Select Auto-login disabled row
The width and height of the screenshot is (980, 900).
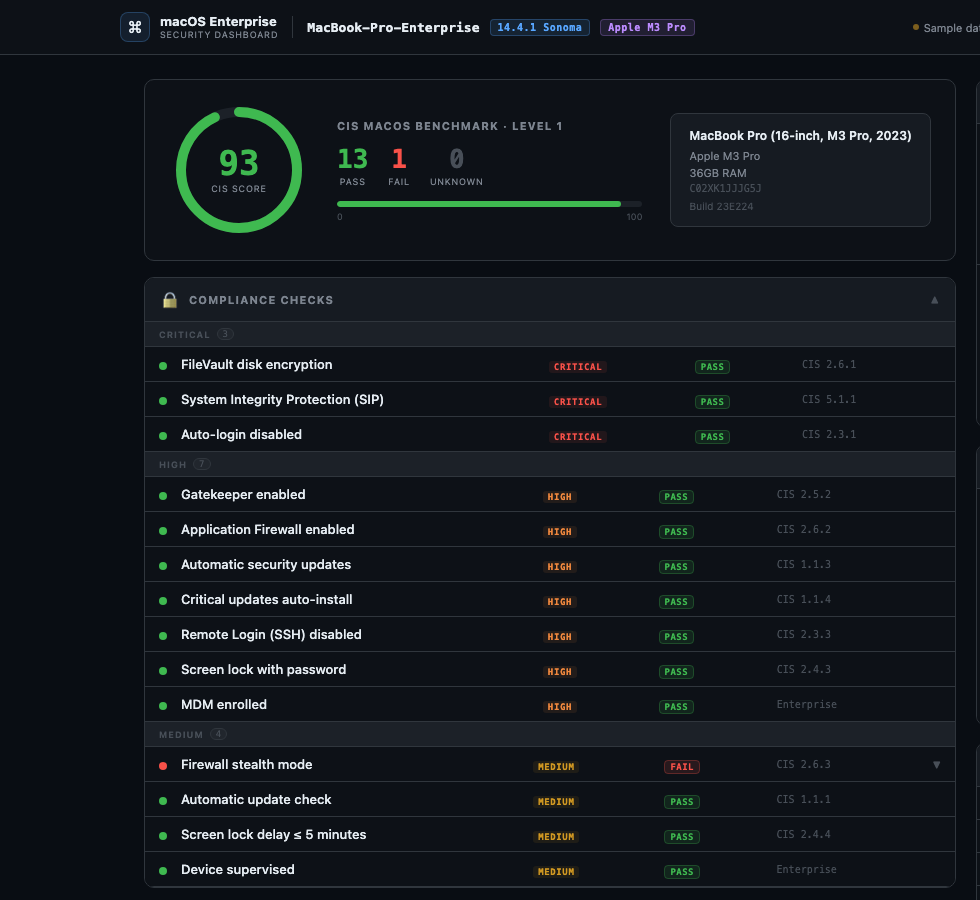(x=549, y=434)
